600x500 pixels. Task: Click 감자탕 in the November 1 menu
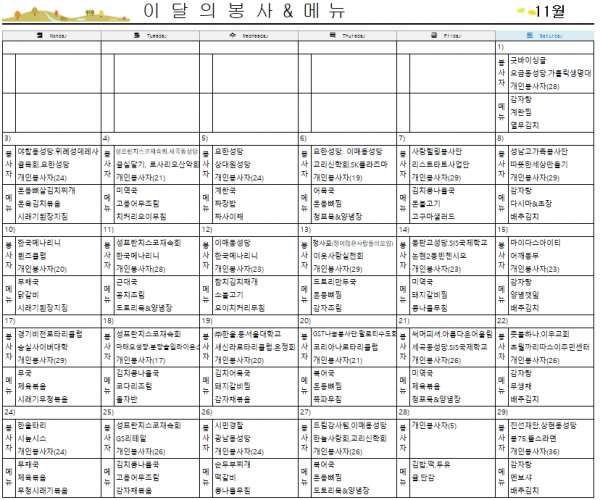point(521,99)
